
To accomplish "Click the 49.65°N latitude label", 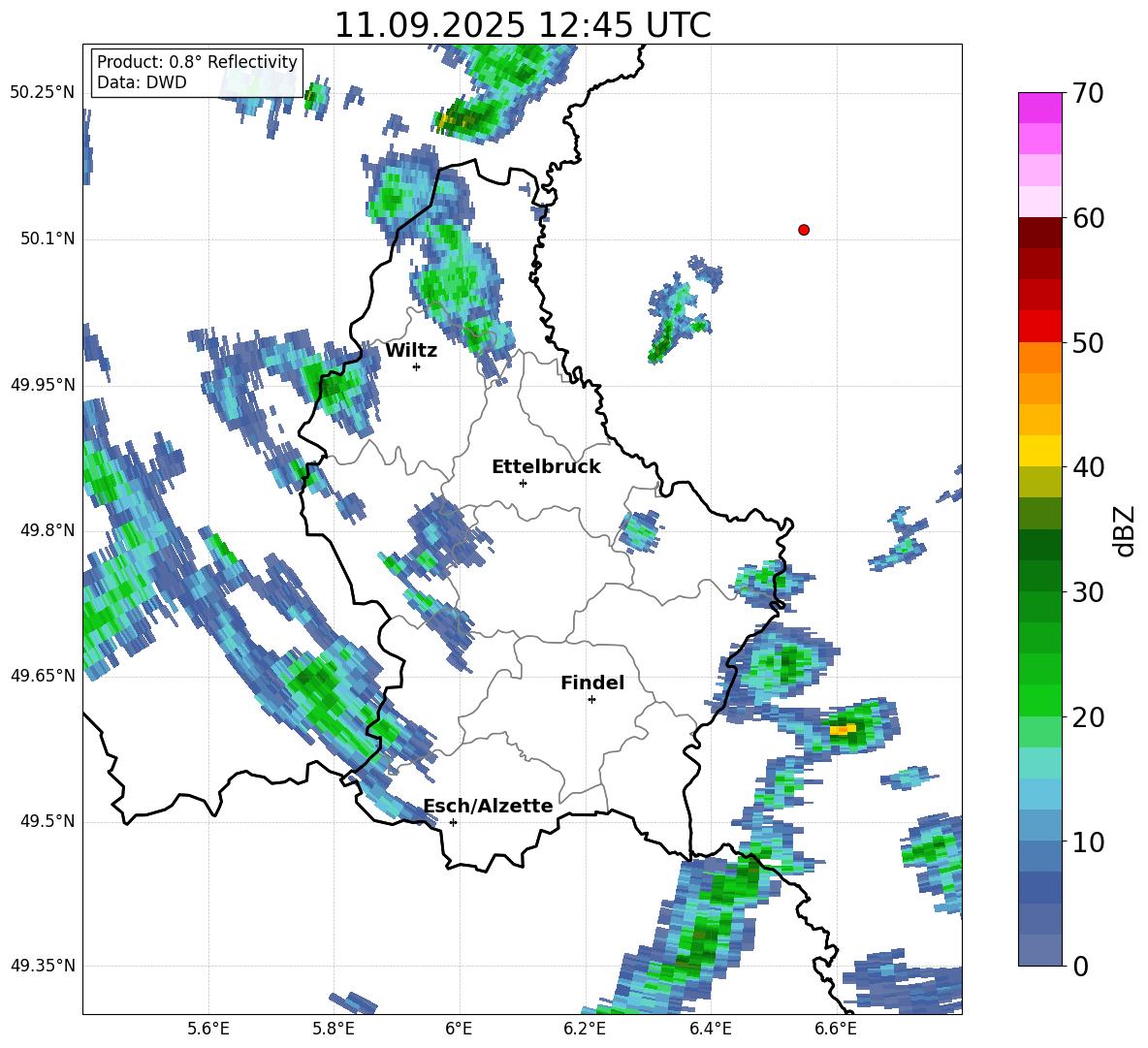I will tap(43, 675).
